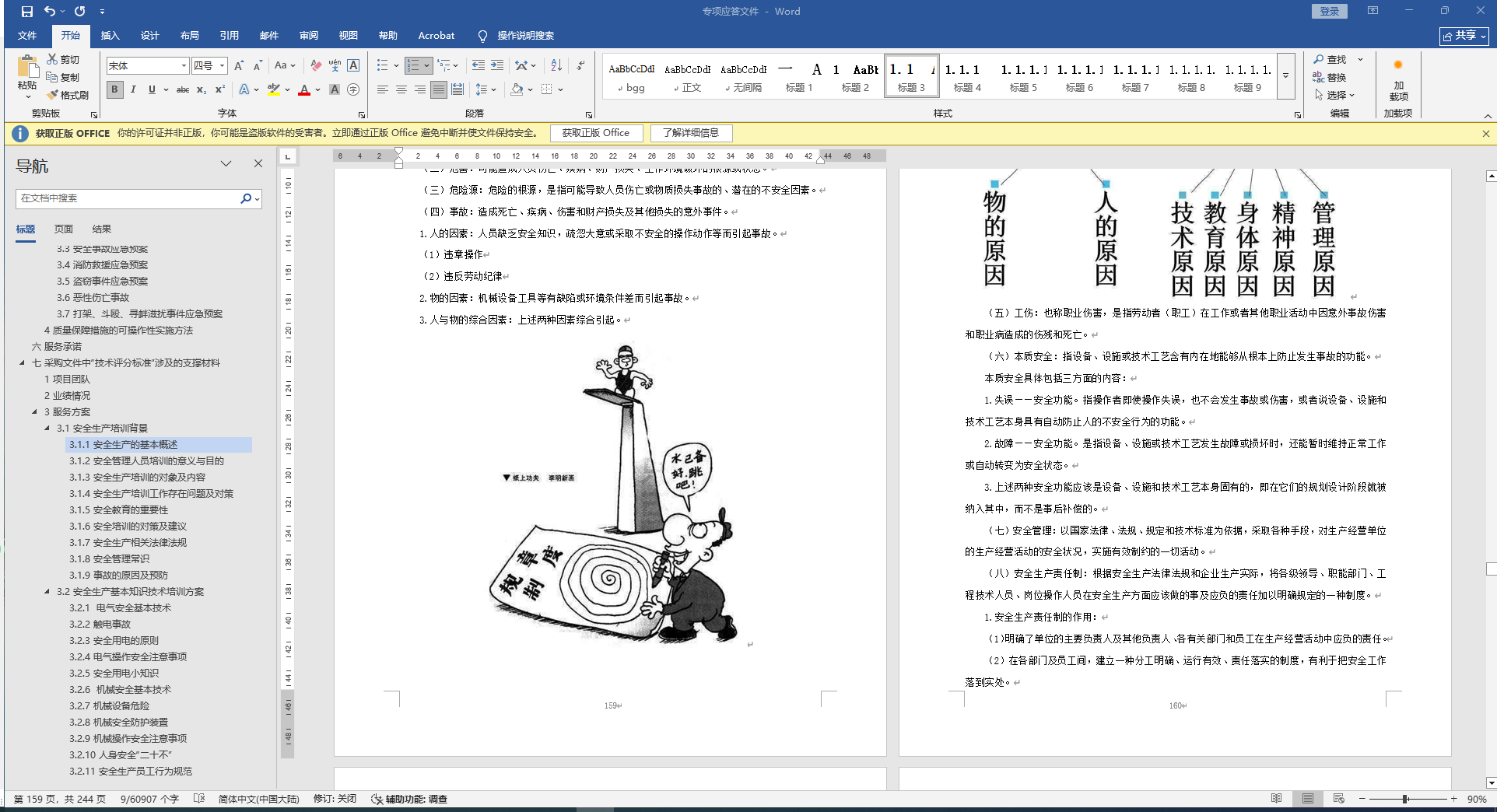Toggle center alignment
The height and width of the screenshot is (812, 1497).
[401, 89]
